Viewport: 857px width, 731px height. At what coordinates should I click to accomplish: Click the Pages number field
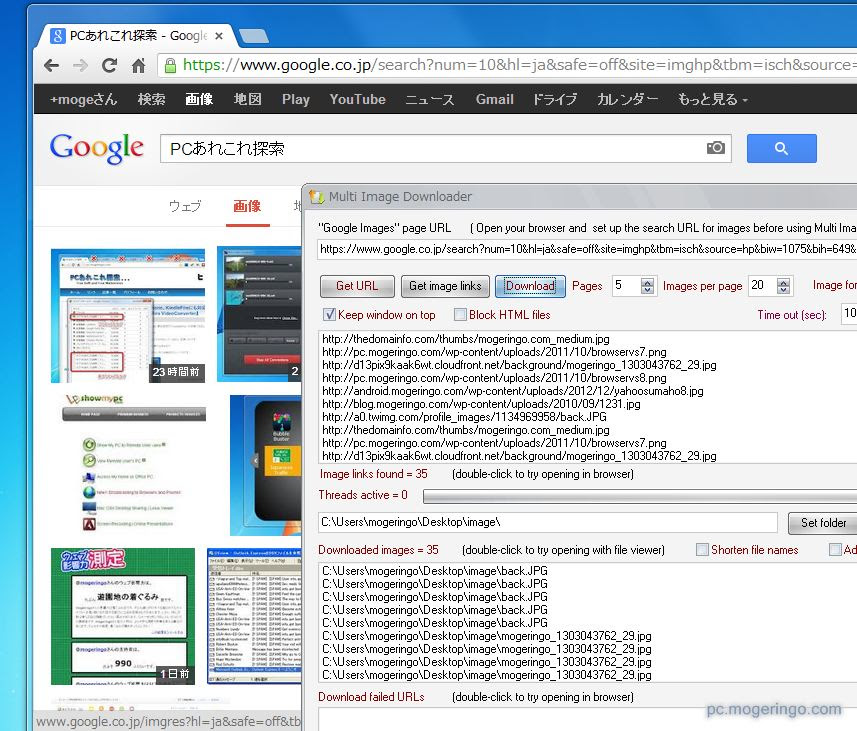(x=626, y=285)
